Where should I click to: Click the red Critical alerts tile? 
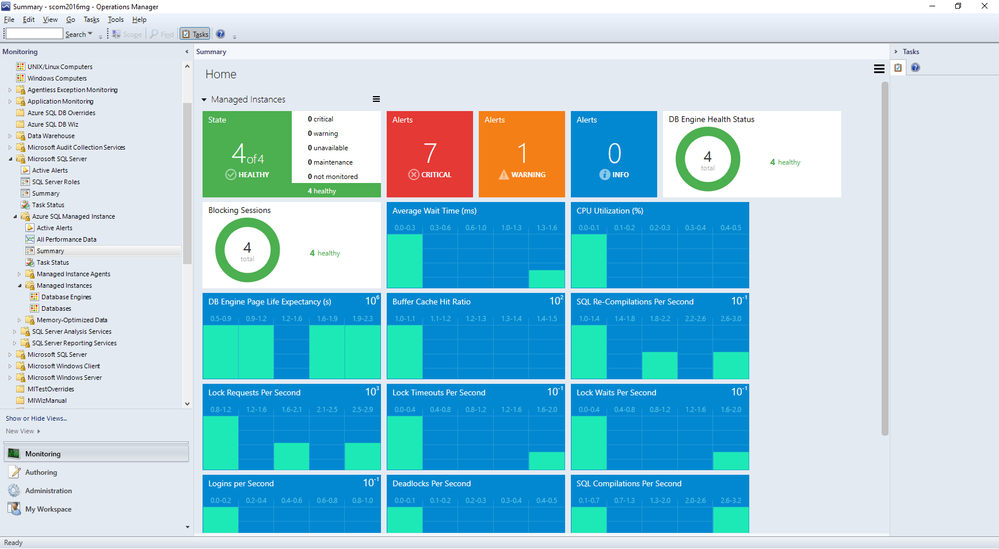(430, 154)
